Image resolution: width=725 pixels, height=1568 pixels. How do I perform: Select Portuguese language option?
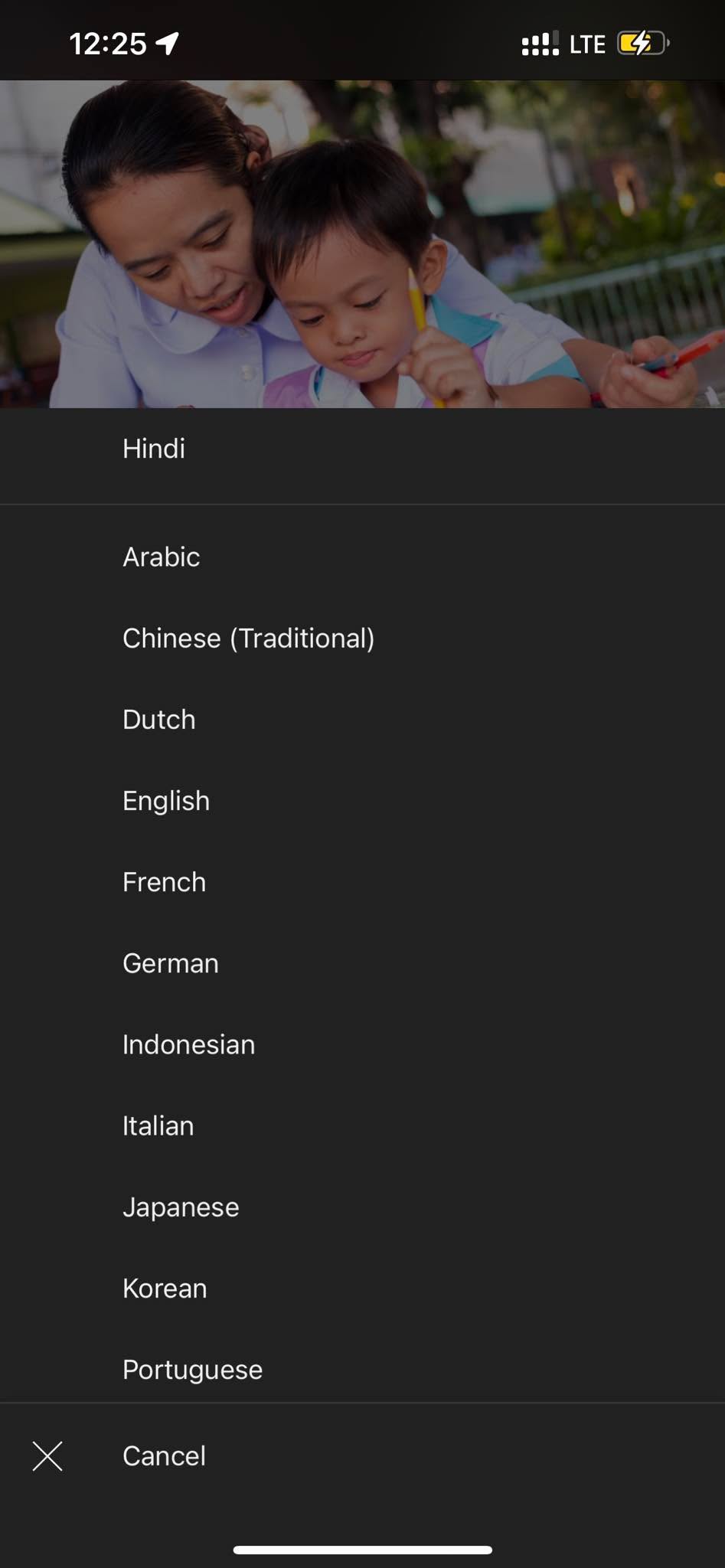coord(362,1368)
